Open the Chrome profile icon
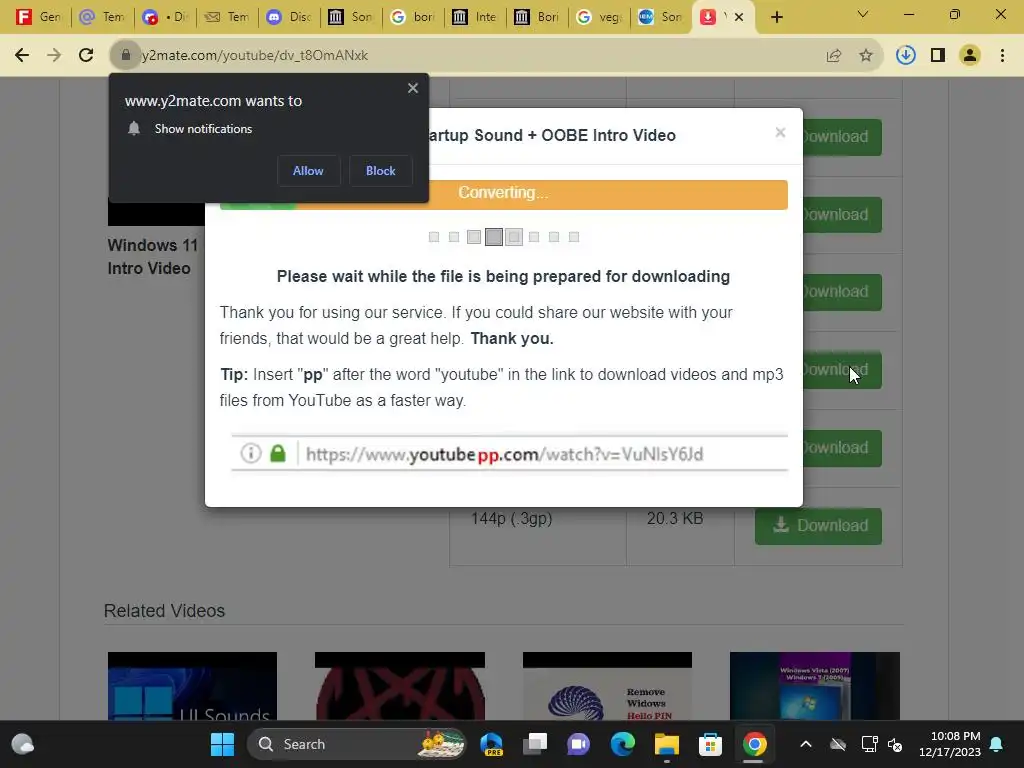1024x768 pixels. click(x=970, y=56)
